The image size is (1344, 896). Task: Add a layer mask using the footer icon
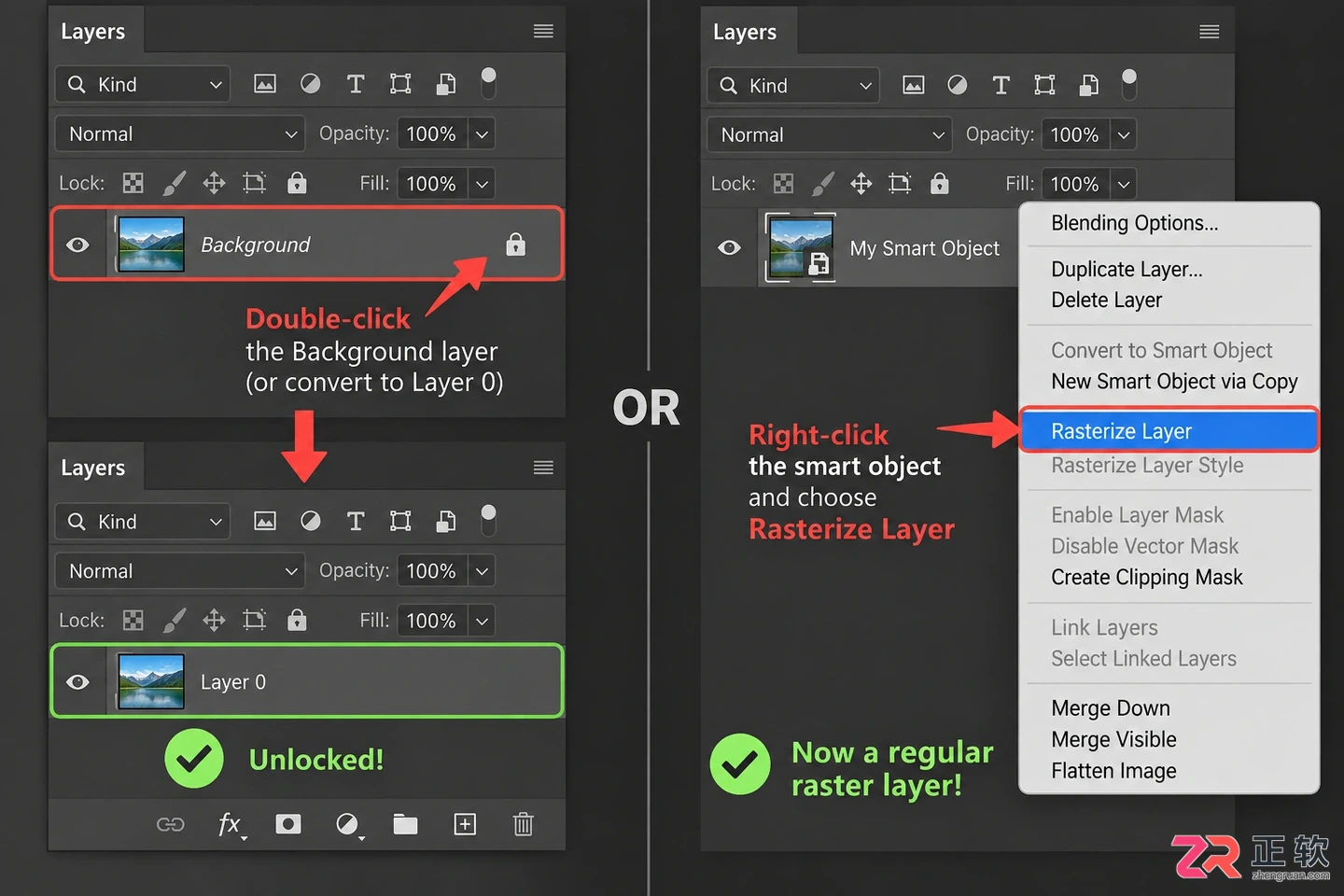coord(288,824)
